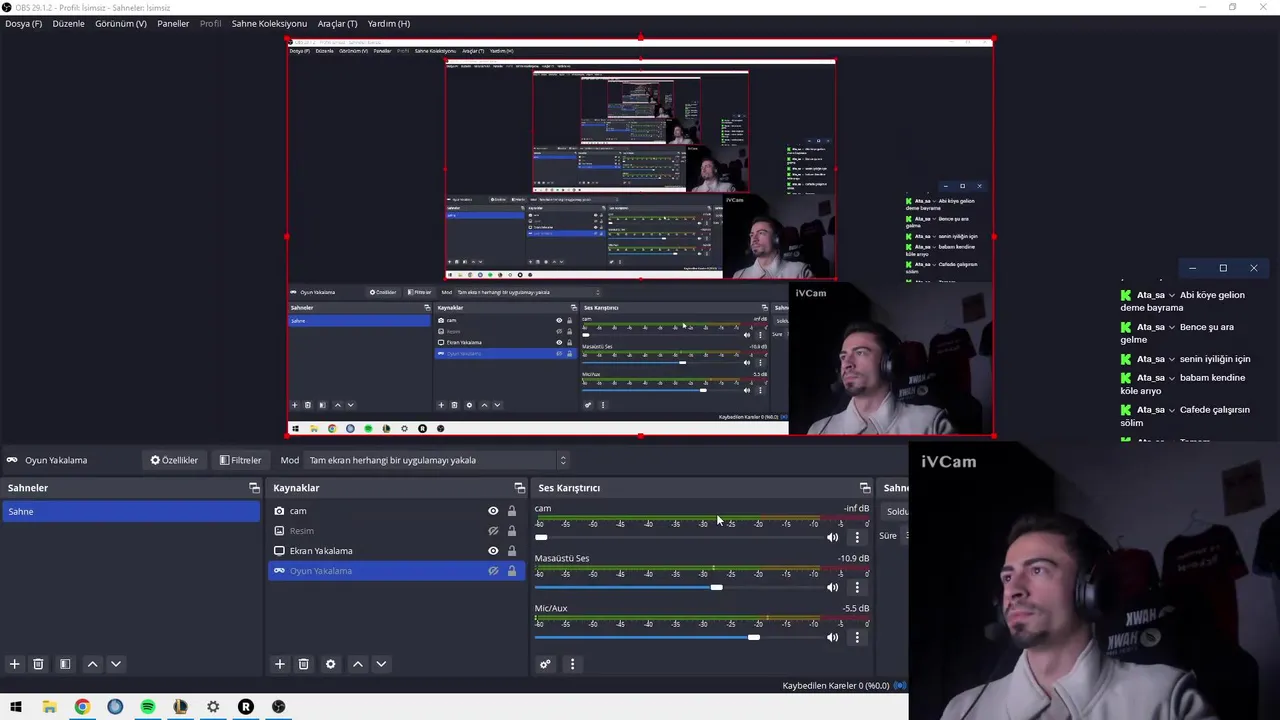
Task: Move selected source down in Kaynaklar
Action: (x=381, y=664)
